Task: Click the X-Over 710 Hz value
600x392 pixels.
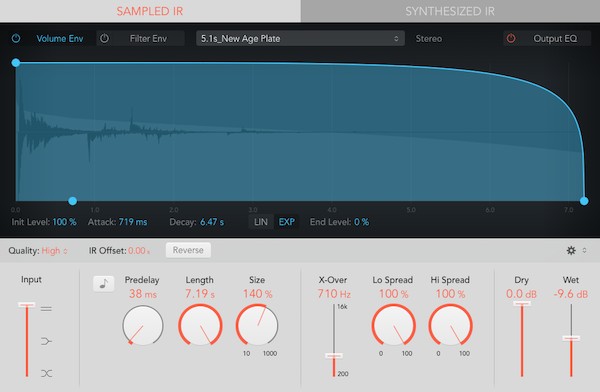Action: point(334,294)
